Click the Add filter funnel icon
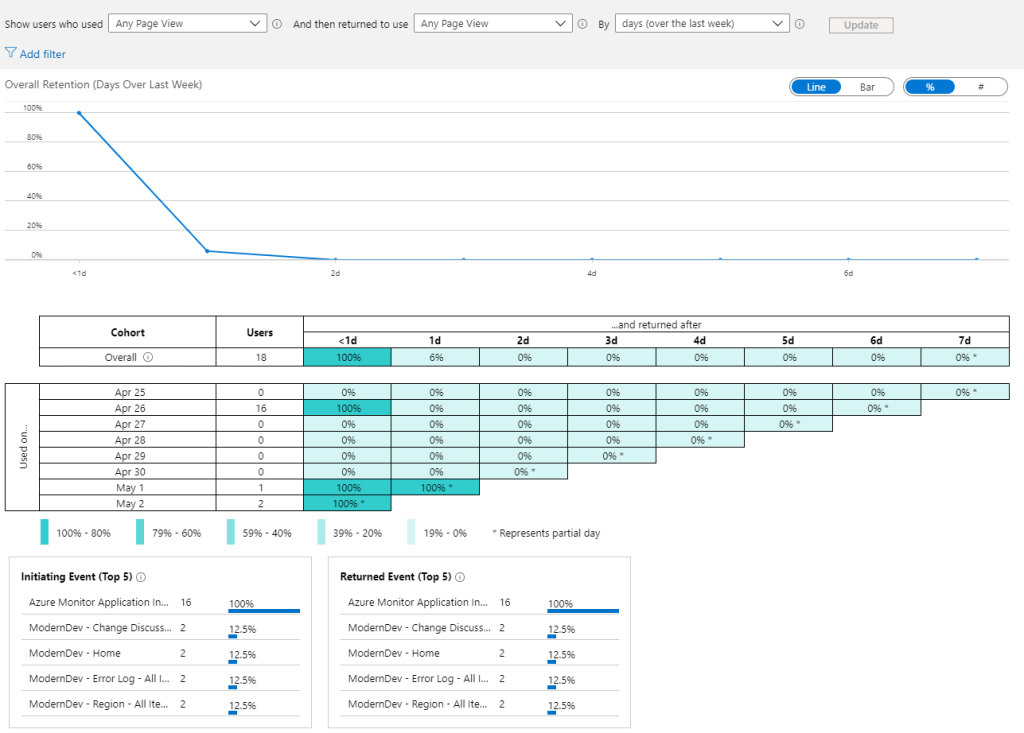1024x733 pixels. pyautogui.click(x=11, y=53)
